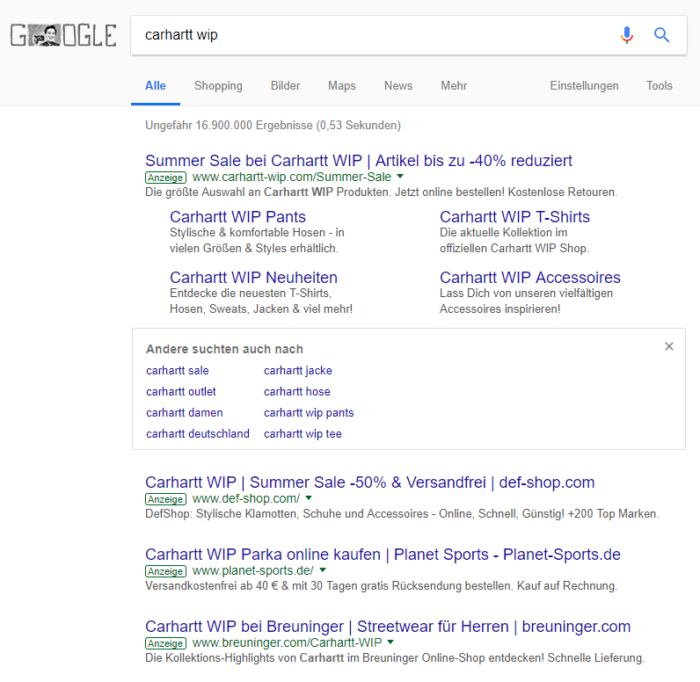Click the Anzeige badge of the carhartt-wip.com ad
The height and width of the screenshot is (682, 700).
pos(166,177)
